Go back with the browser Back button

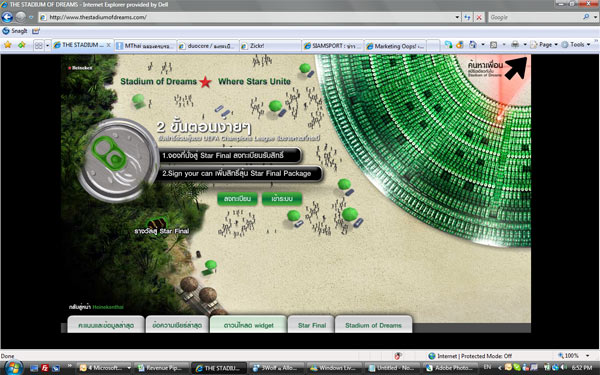tap(7, 17)
